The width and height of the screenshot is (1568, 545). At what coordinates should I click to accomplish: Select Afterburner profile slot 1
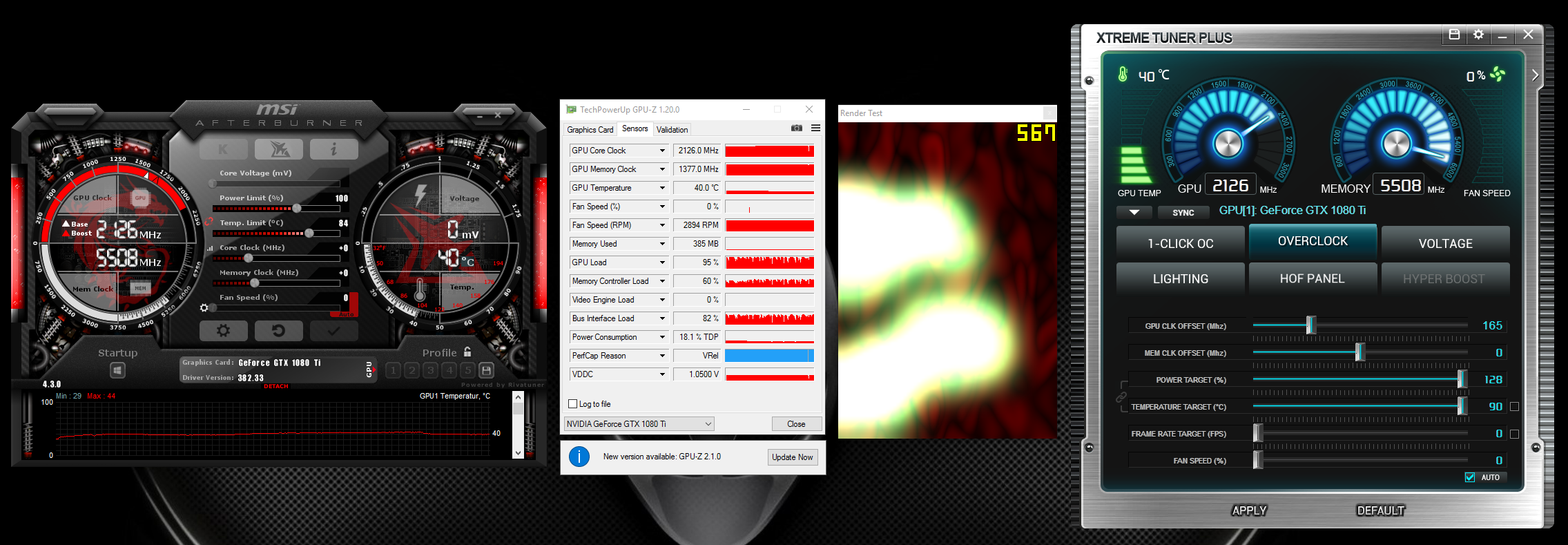click(393, 370)
